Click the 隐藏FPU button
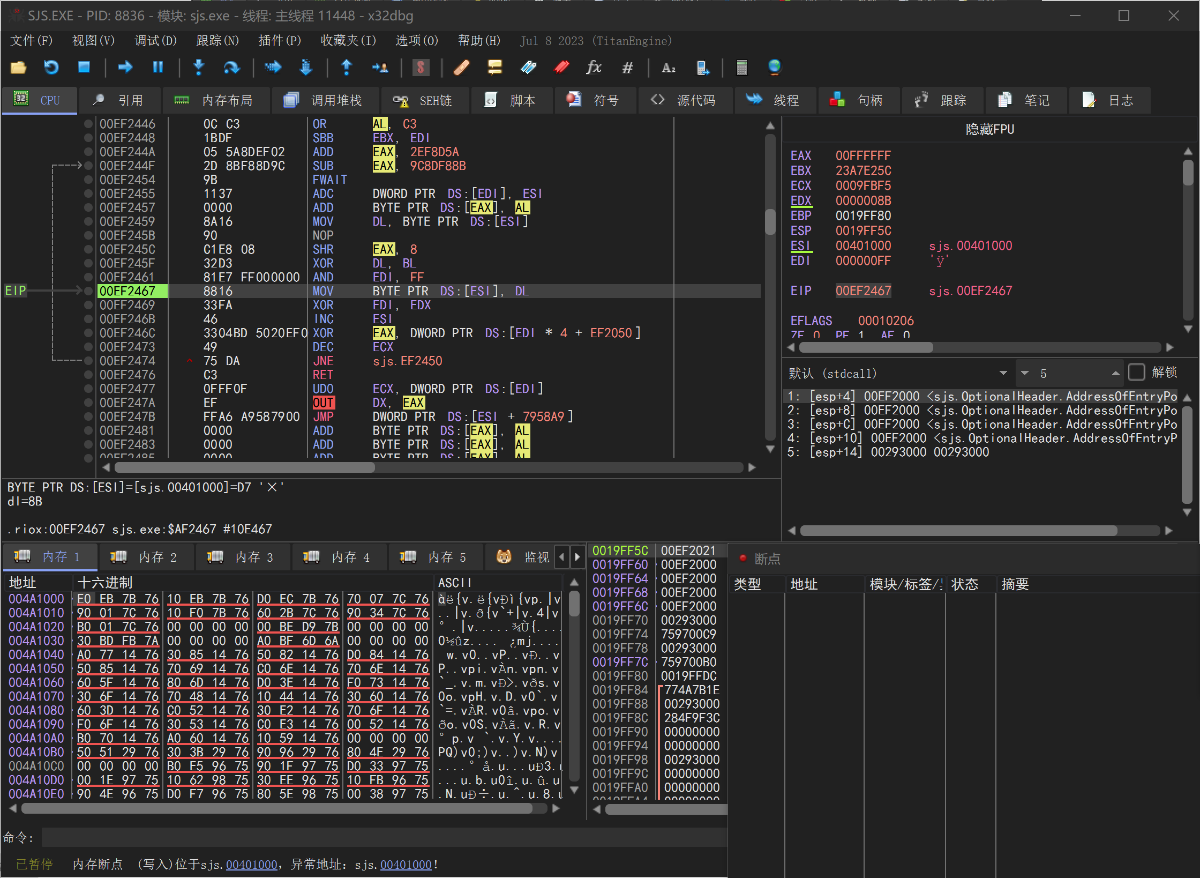The height and width of the screenshot is (878, 1200). tap(990, 129)
